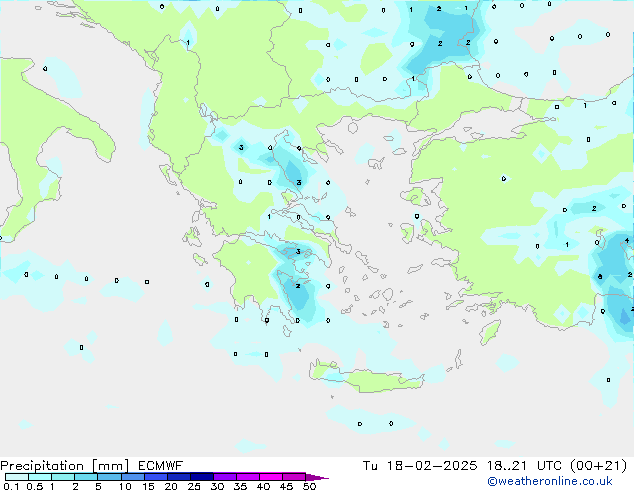Click the ECMWF model label
634x490 pixels.
coord(161,466)
